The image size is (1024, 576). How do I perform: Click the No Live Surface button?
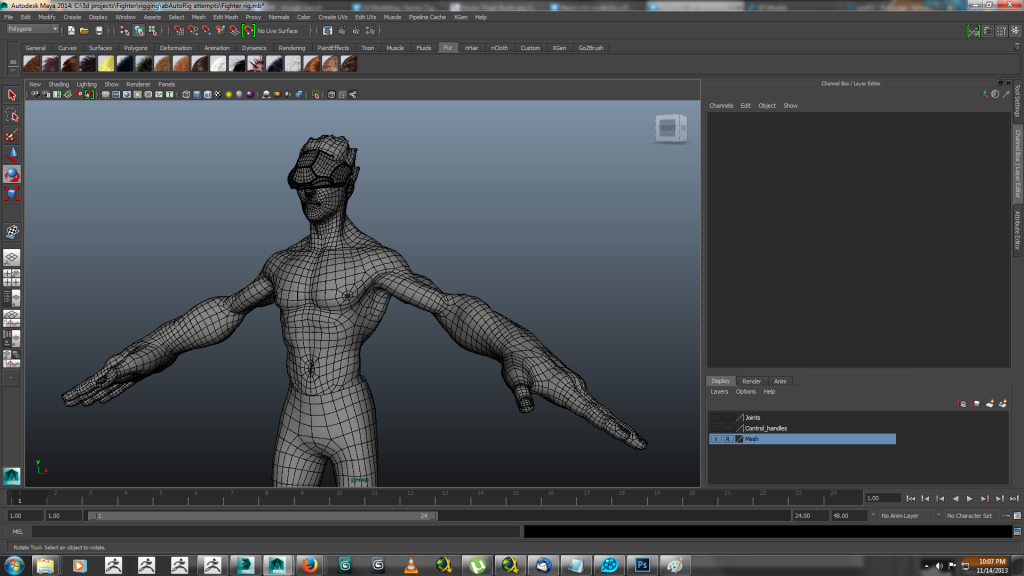click(277, 31)
